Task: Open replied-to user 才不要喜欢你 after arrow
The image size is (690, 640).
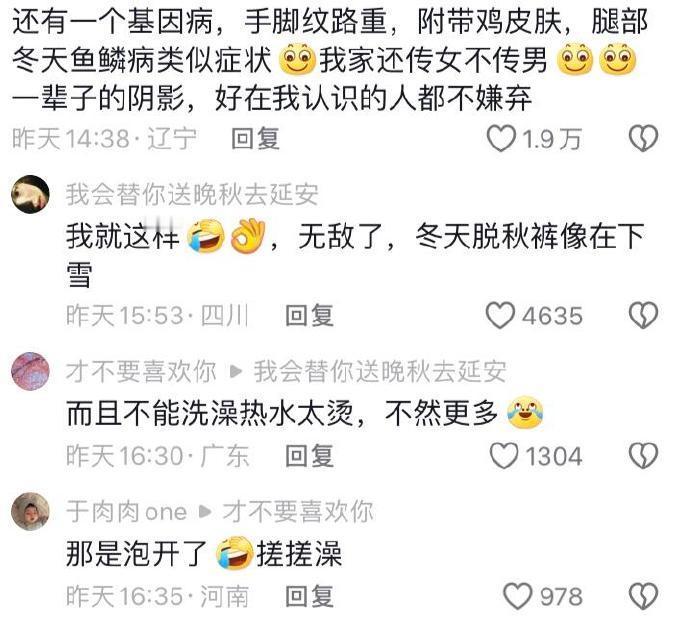Action: click(298, 511)
